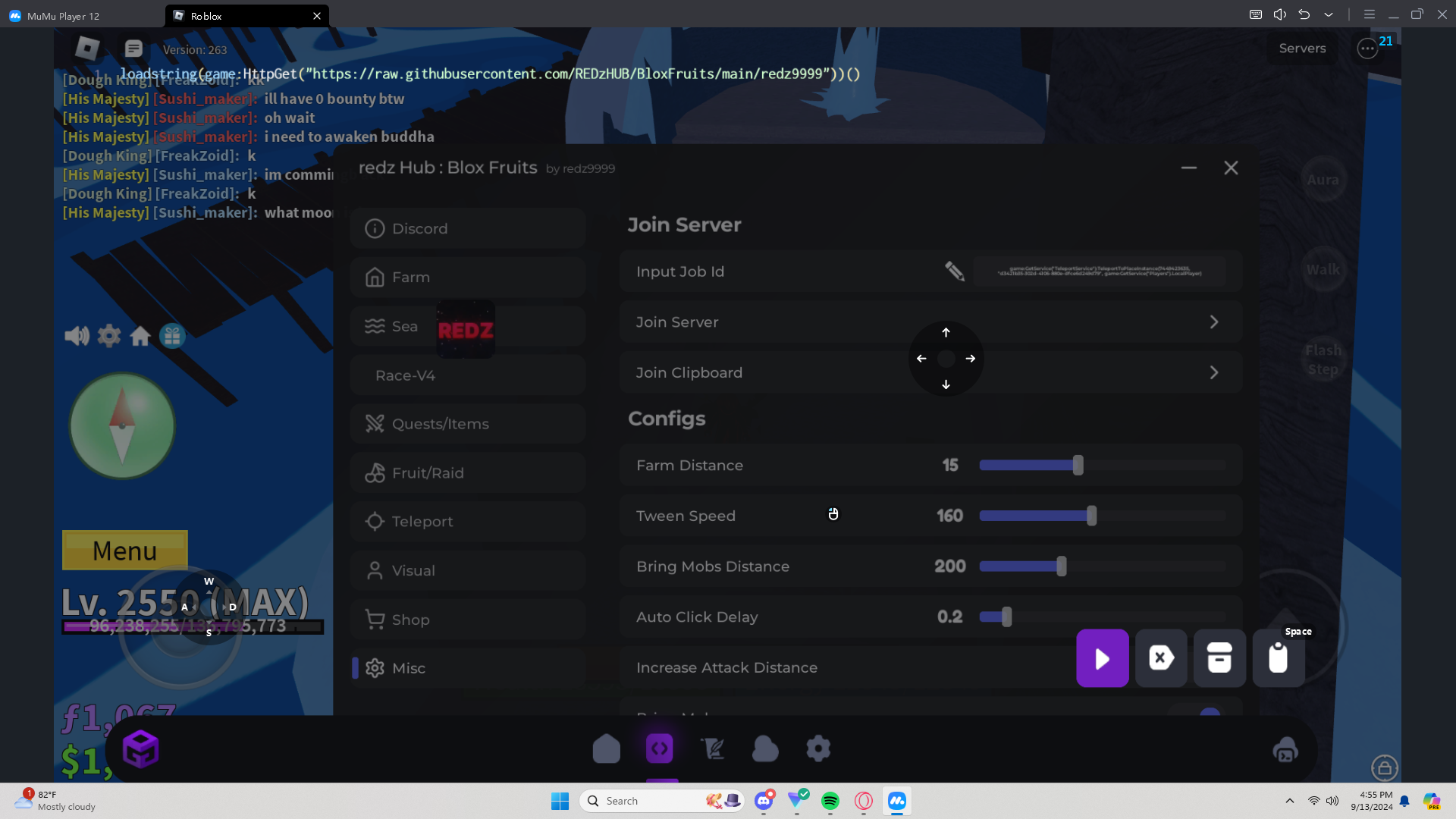Adjust the Farm Distance slider
The image size is (1456, 819).
(x=1102, y=465)
